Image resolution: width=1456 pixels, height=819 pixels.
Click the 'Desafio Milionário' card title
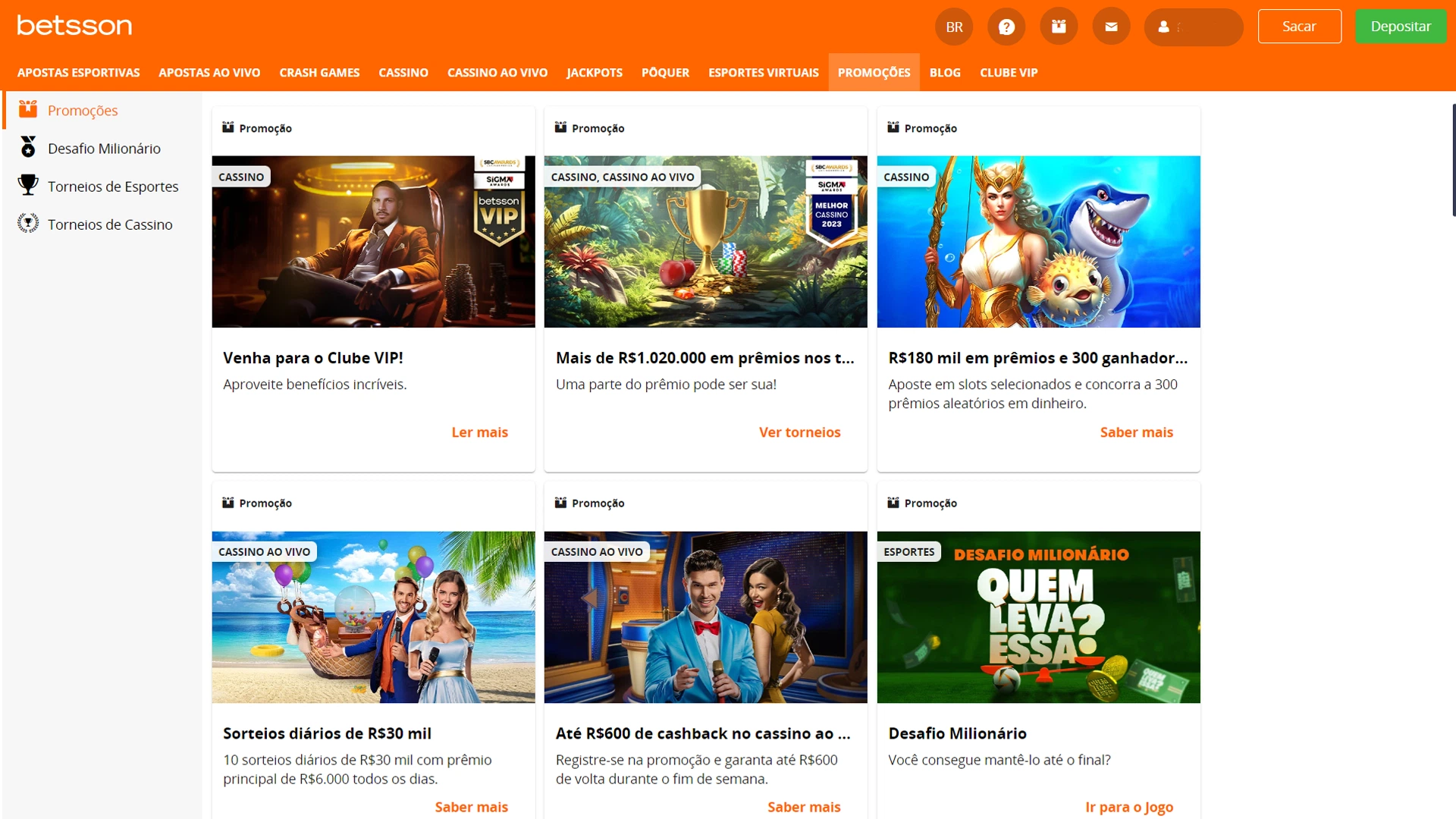coord(957,733)
